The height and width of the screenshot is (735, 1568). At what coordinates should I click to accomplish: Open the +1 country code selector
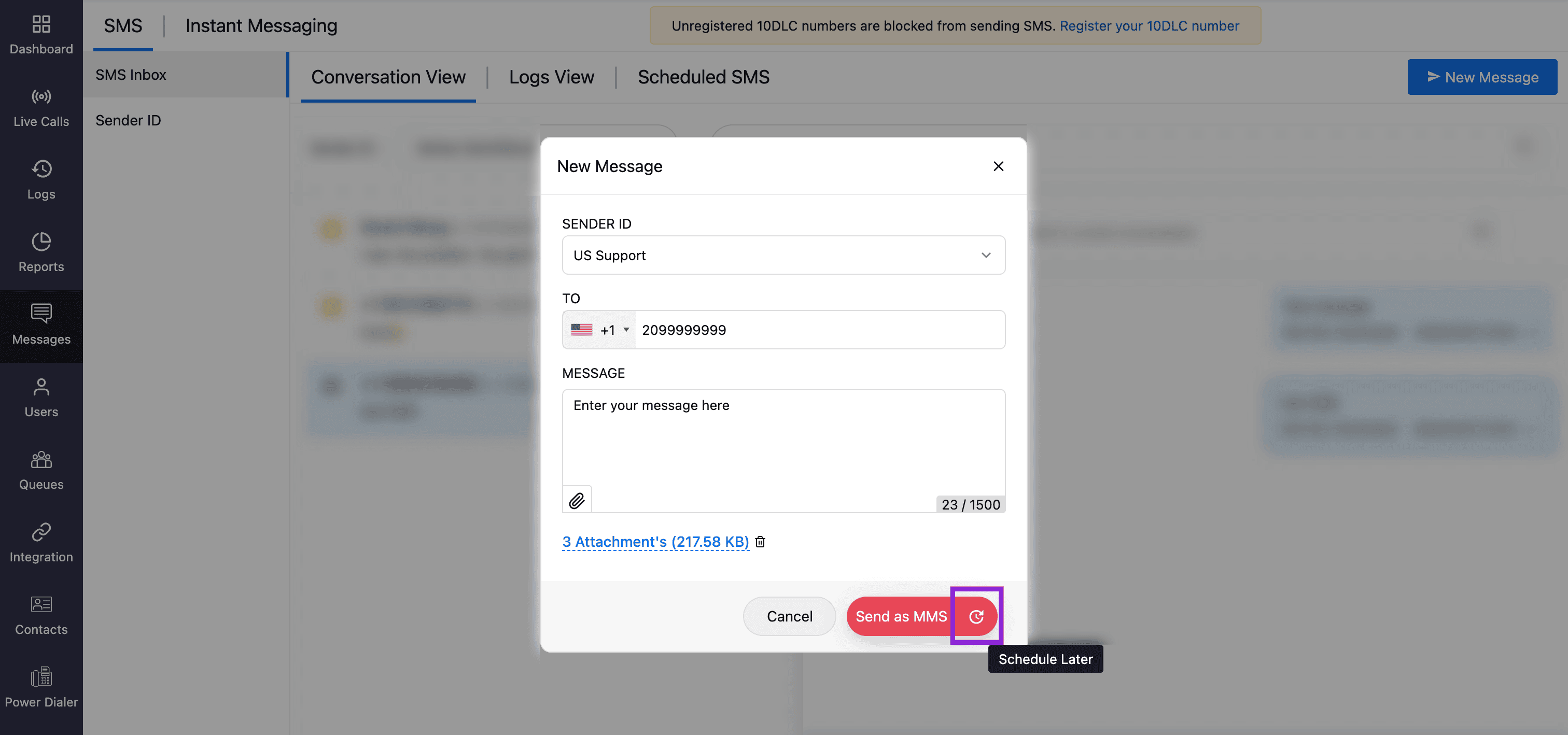(x=599, y=330)
